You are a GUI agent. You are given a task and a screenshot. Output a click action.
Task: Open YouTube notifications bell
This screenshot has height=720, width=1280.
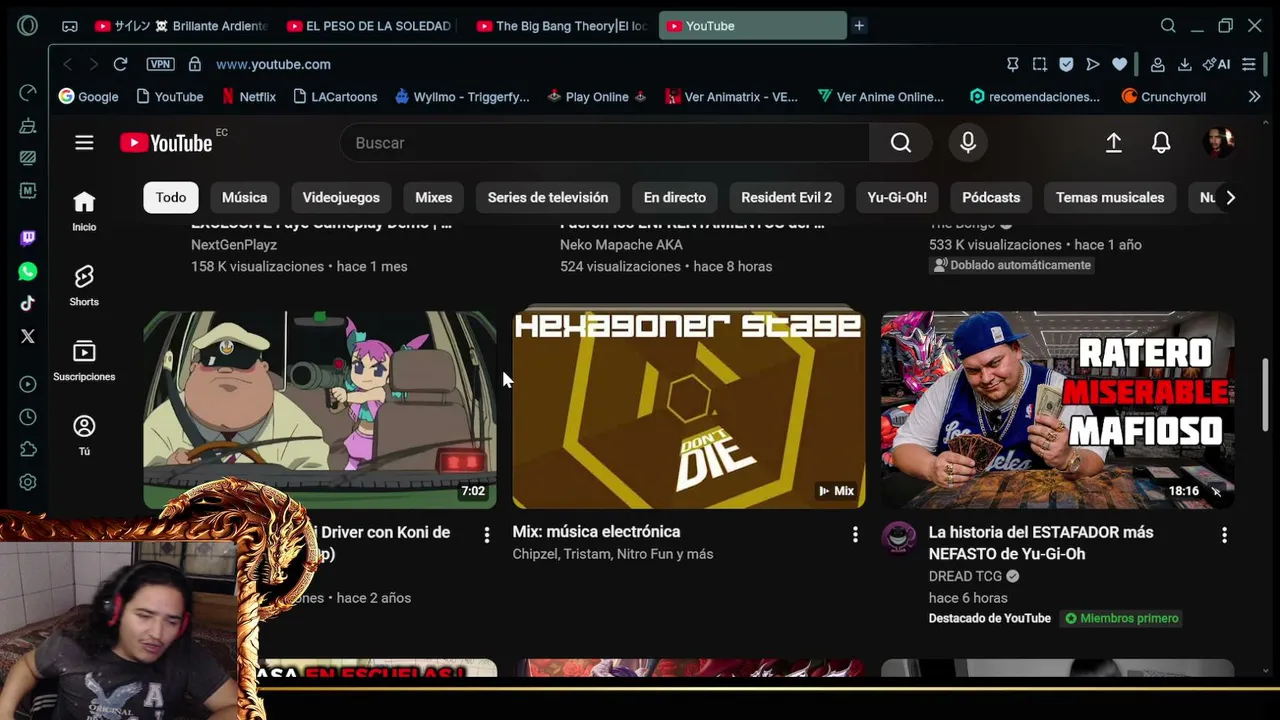[1161, 143]
